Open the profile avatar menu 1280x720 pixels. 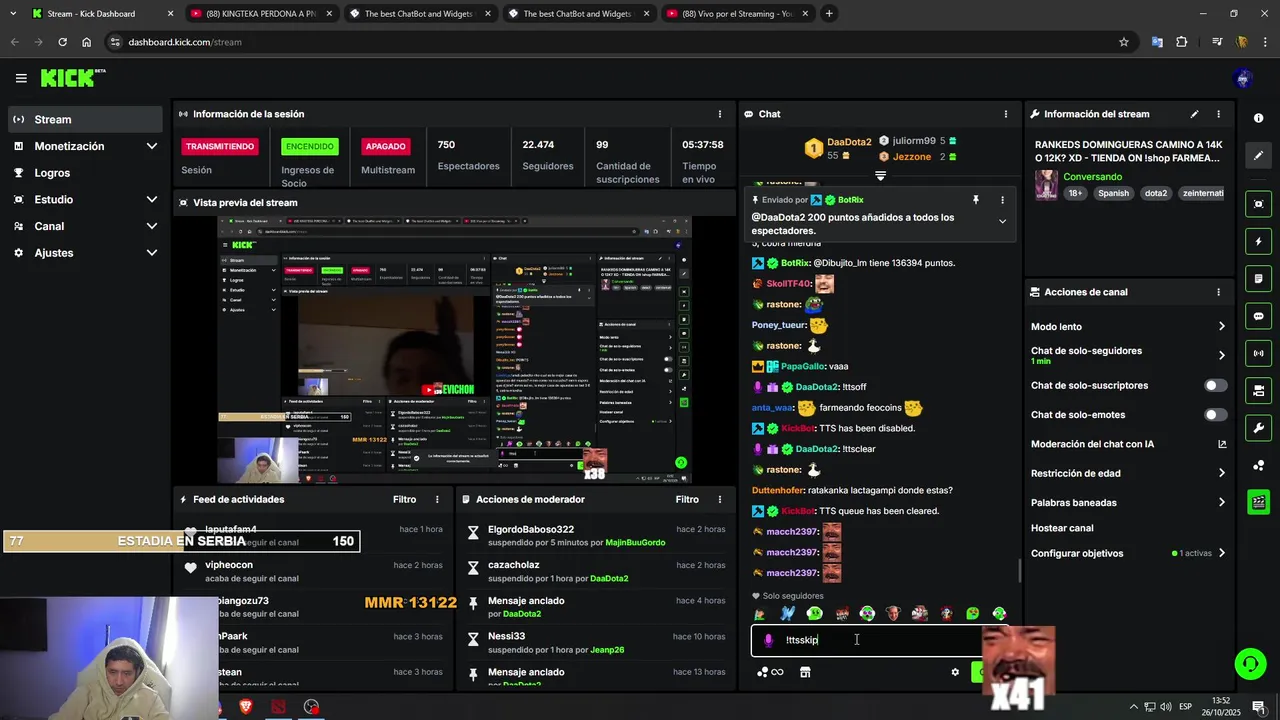[x=1244, y=78]
